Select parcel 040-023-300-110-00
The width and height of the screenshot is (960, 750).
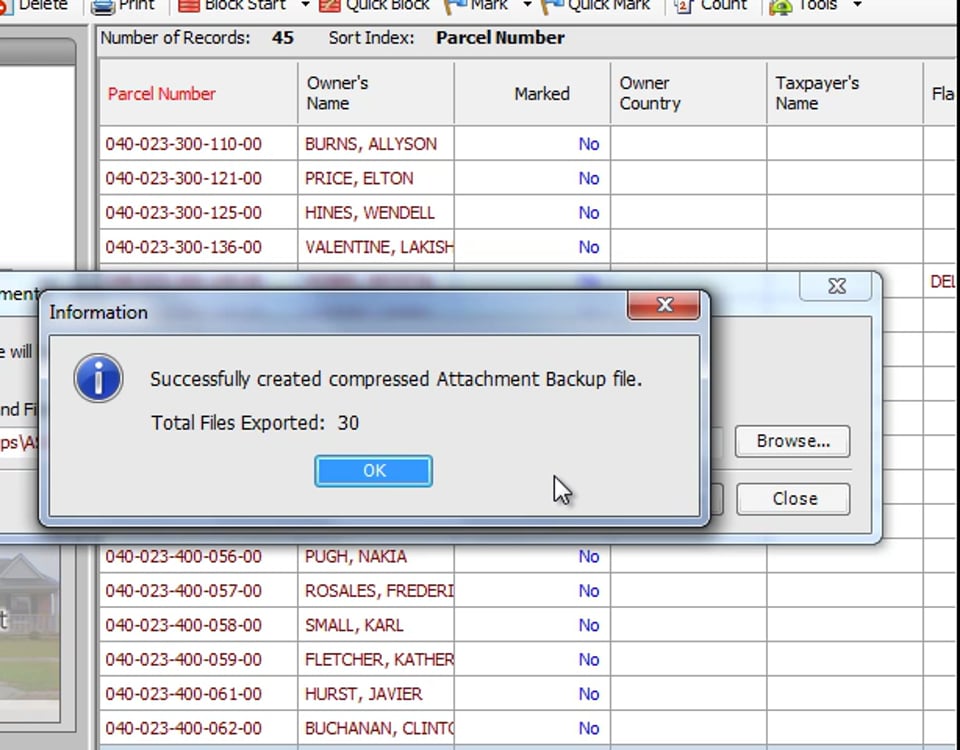tap(184, 144)
